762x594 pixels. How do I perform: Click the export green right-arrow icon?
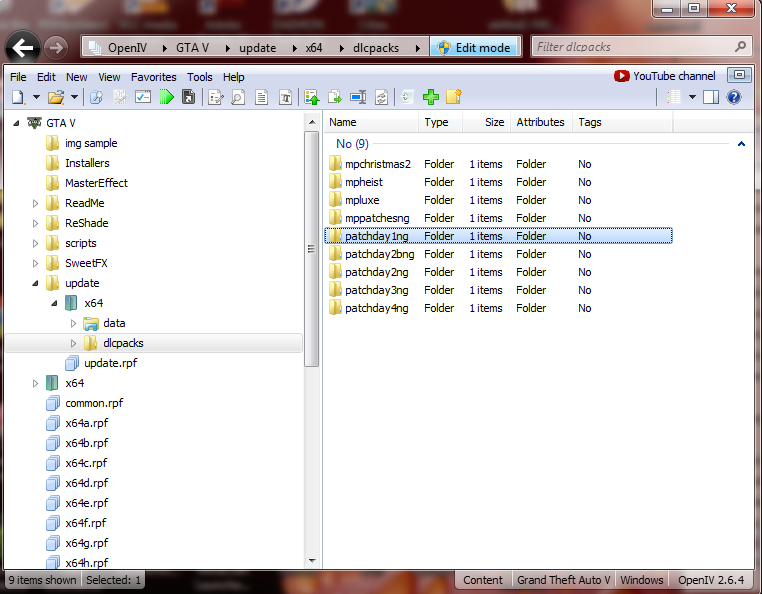(x=335, y=97)
